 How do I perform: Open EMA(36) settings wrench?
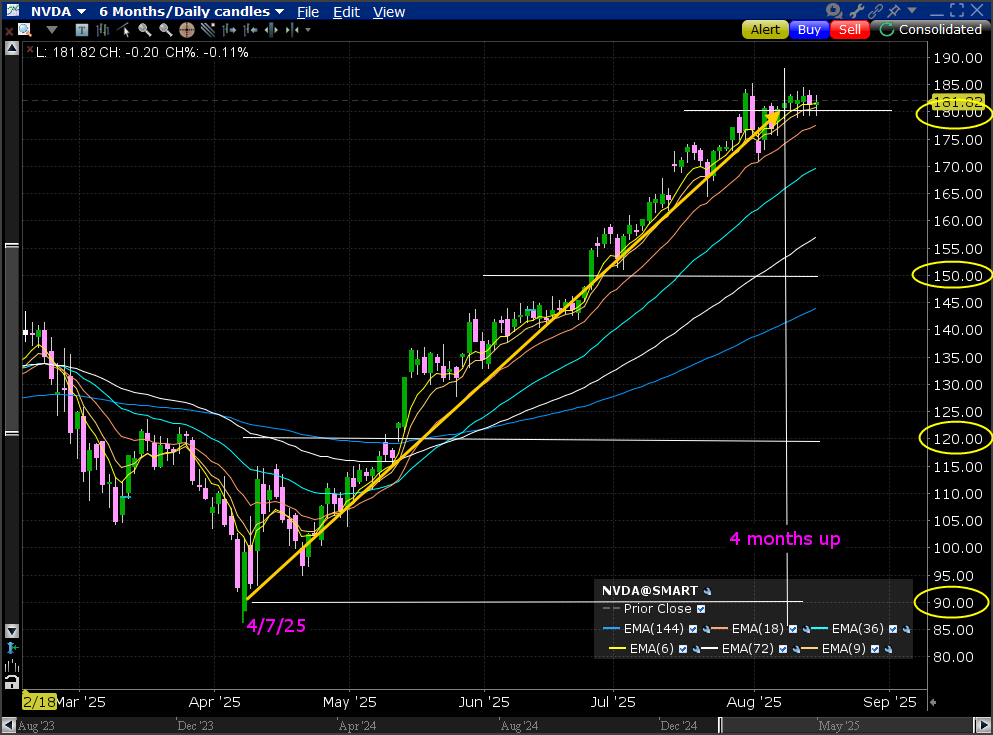pyautogui.click(x=906, y=629)
